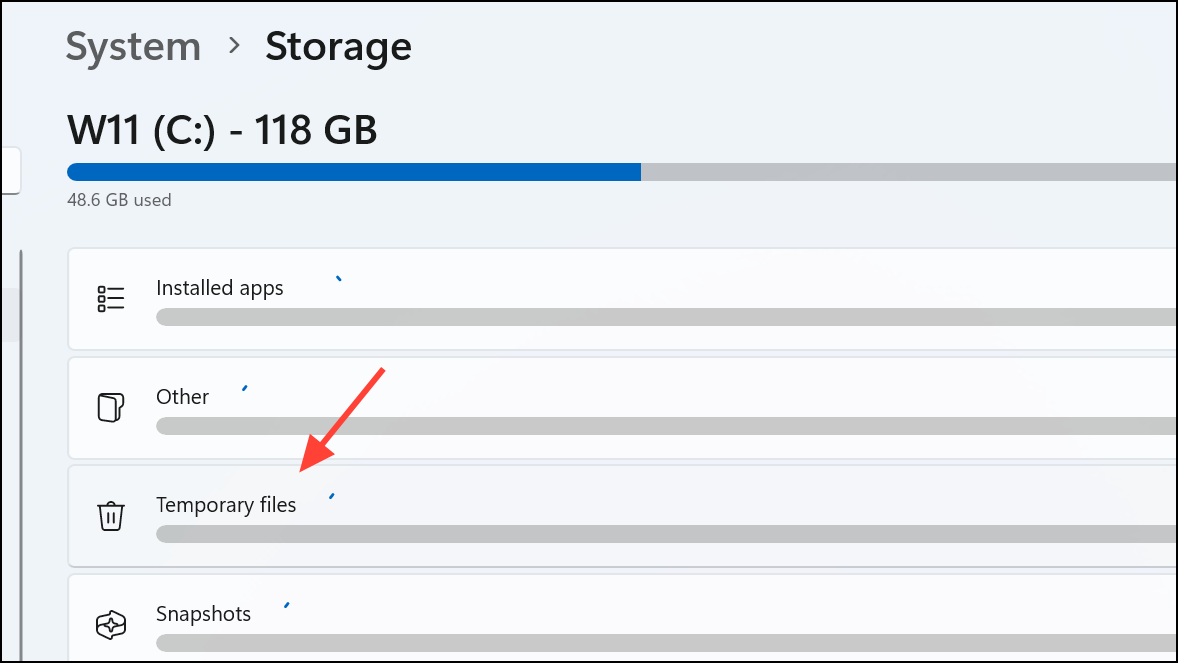Viewport: 1178px width, 663px height.
Task: Click the Snapshots category icon
Action: click(x=110, y=625)
